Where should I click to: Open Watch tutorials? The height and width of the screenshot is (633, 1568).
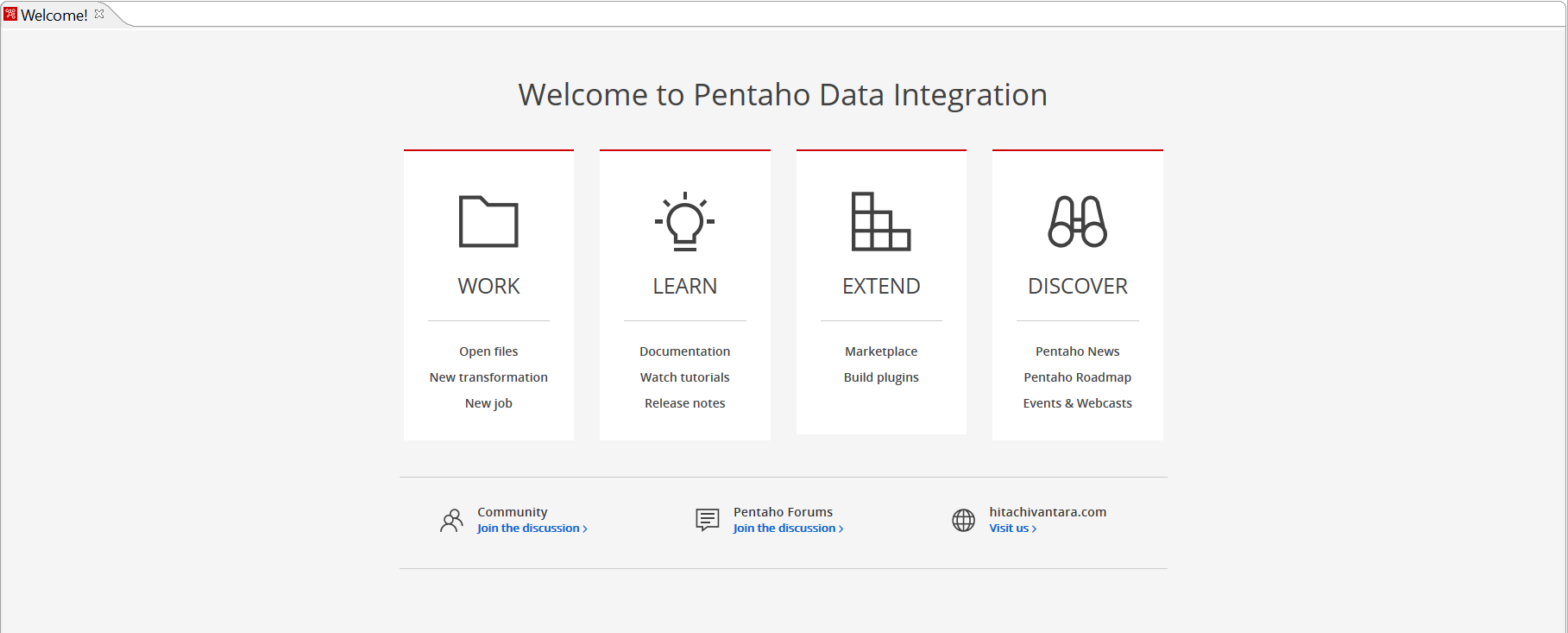(685, 377)
